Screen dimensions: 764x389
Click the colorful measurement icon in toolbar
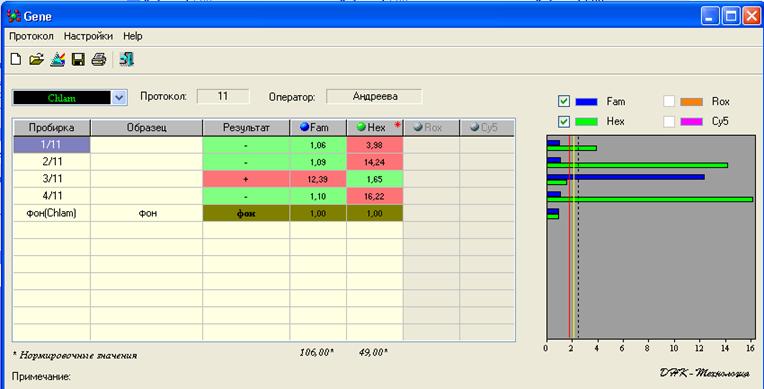pos(57,59)
